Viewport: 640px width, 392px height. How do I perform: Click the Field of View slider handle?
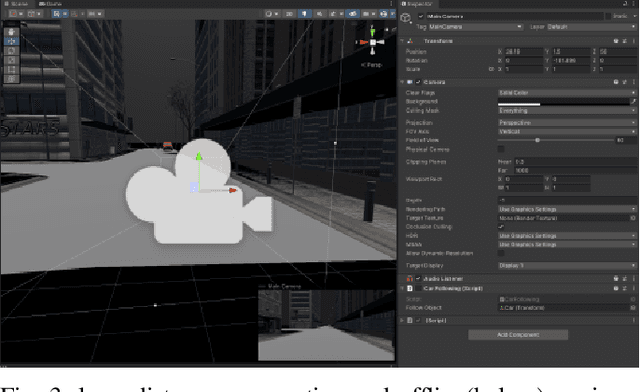point(538,140)
